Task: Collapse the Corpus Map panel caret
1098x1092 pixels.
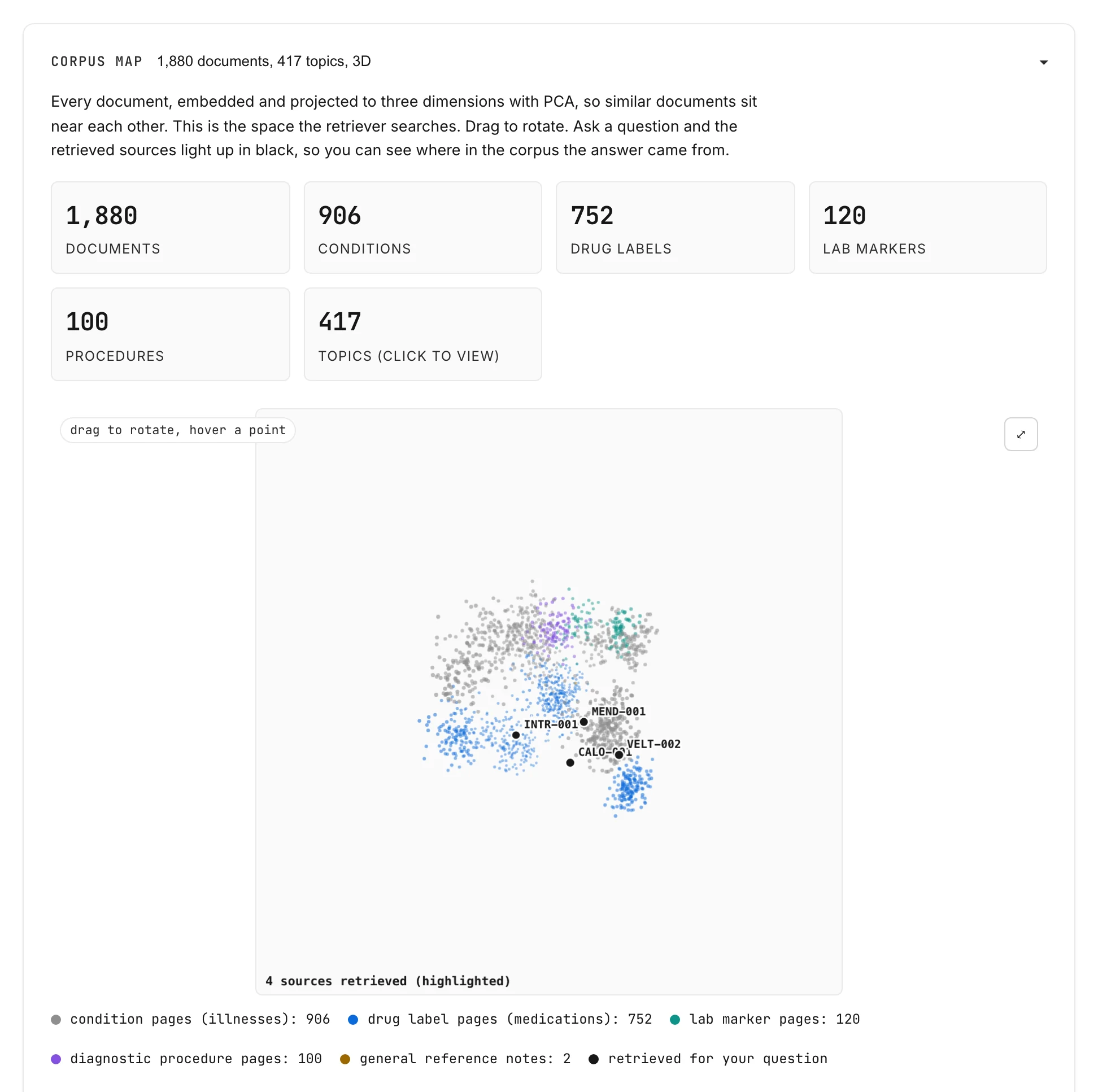Action: tap(1043, 62)
